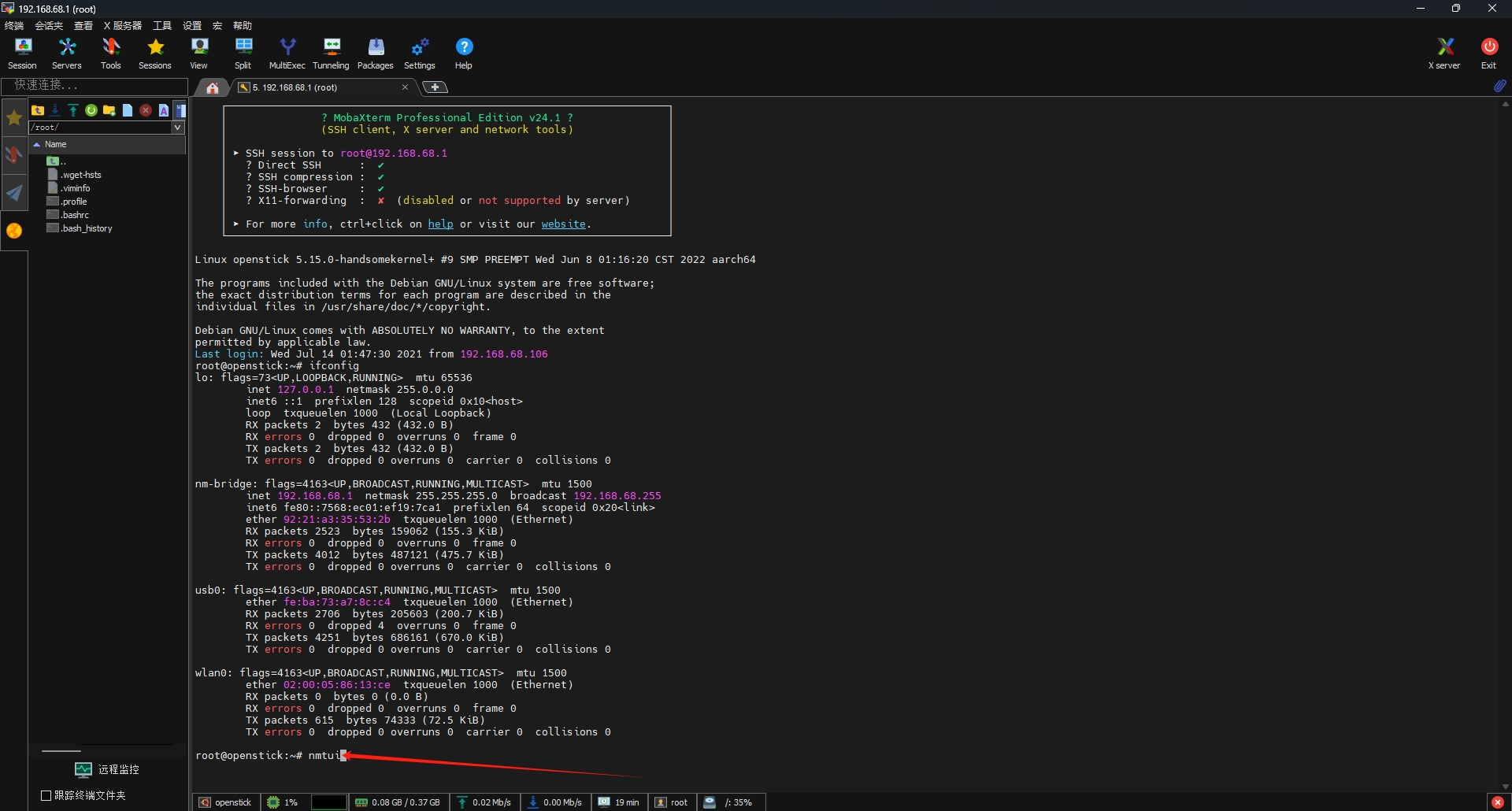Sort files by the Name column header
1512x811 pixels.
click(108, 144)
